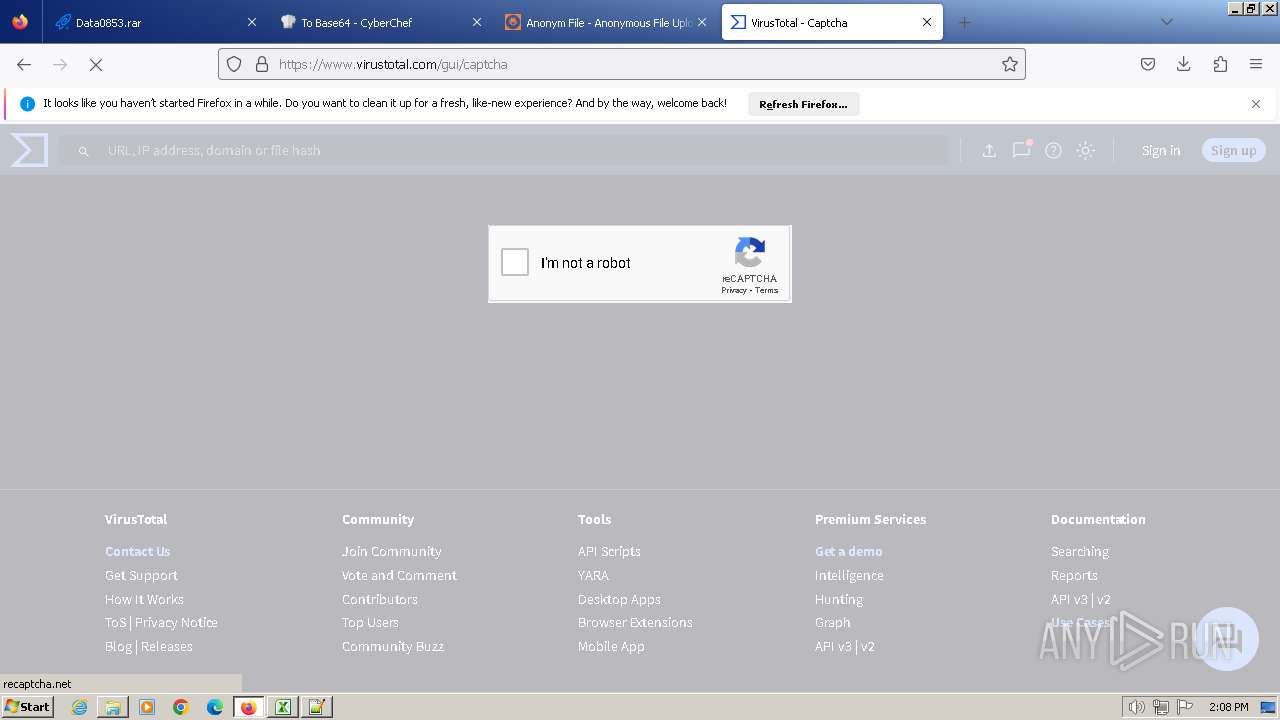Select the VirusTotal - Captcha tab
This screenshot has height=720, width=1280.
[832, 22]
